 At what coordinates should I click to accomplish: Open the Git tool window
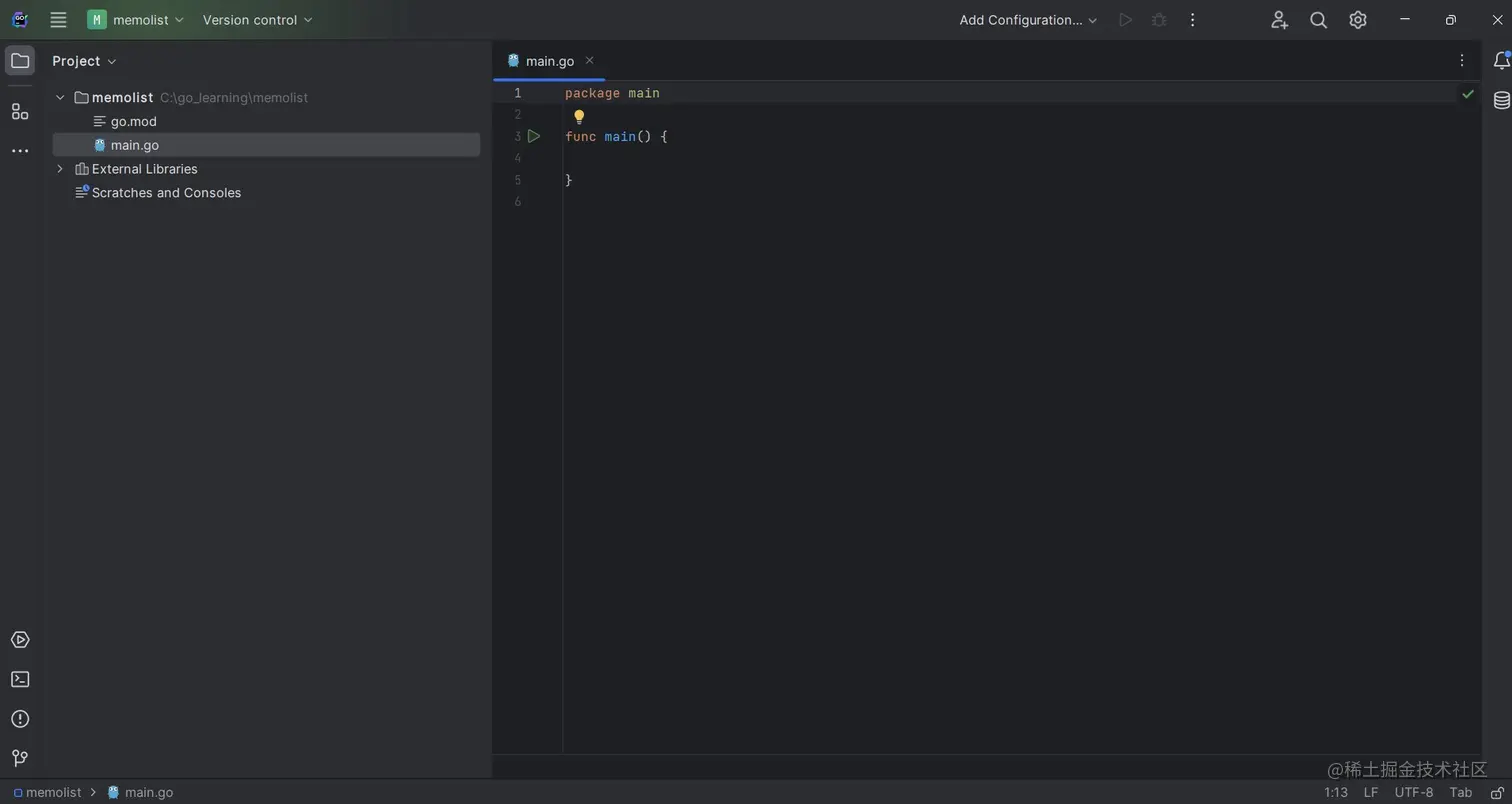click(x=20, y=758)
